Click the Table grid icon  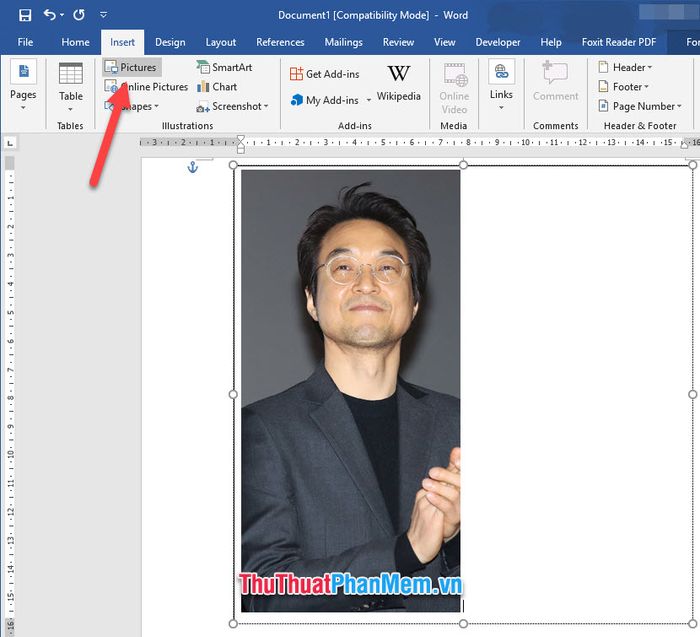pyautogui.click(x=71, y=73)
